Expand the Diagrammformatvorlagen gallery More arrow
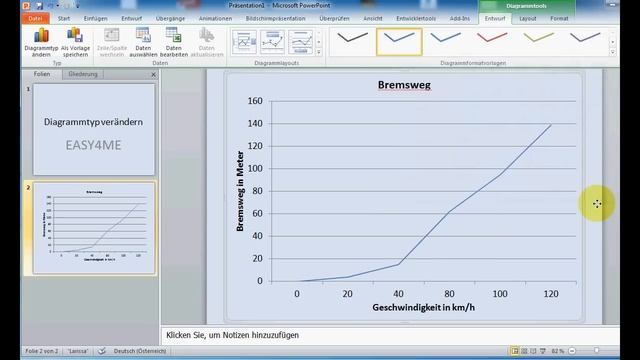 pyautogui.click(x=613, y=52)
